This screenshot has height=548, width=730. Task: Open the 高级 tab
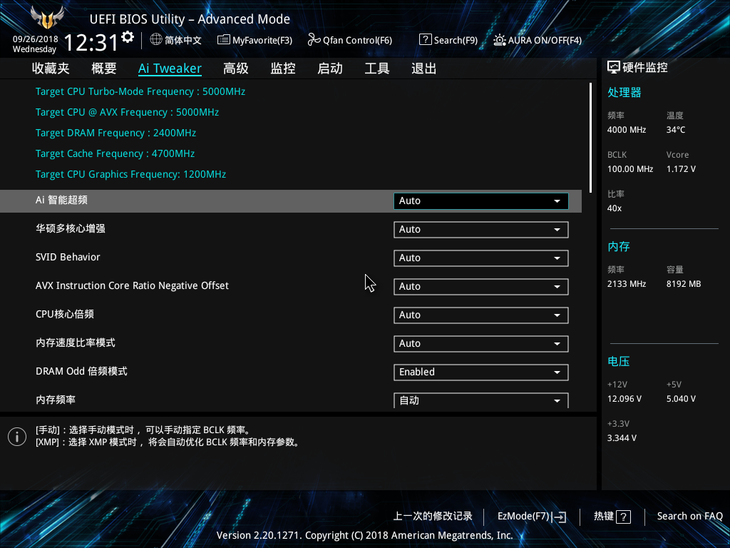pyautogui.click(x=236, y=69)
